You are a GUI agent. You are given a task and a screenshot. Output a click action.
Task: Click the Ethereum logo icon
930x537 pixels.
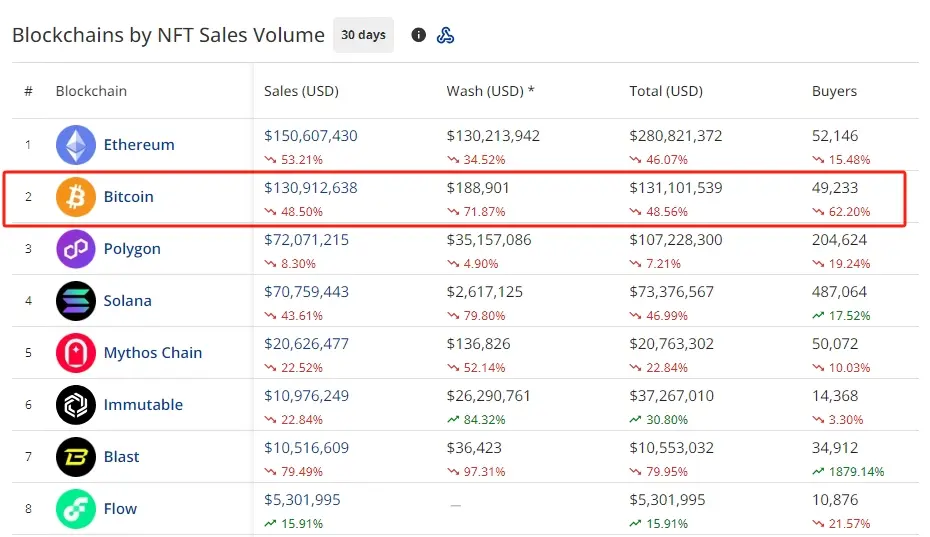point(76,145)
